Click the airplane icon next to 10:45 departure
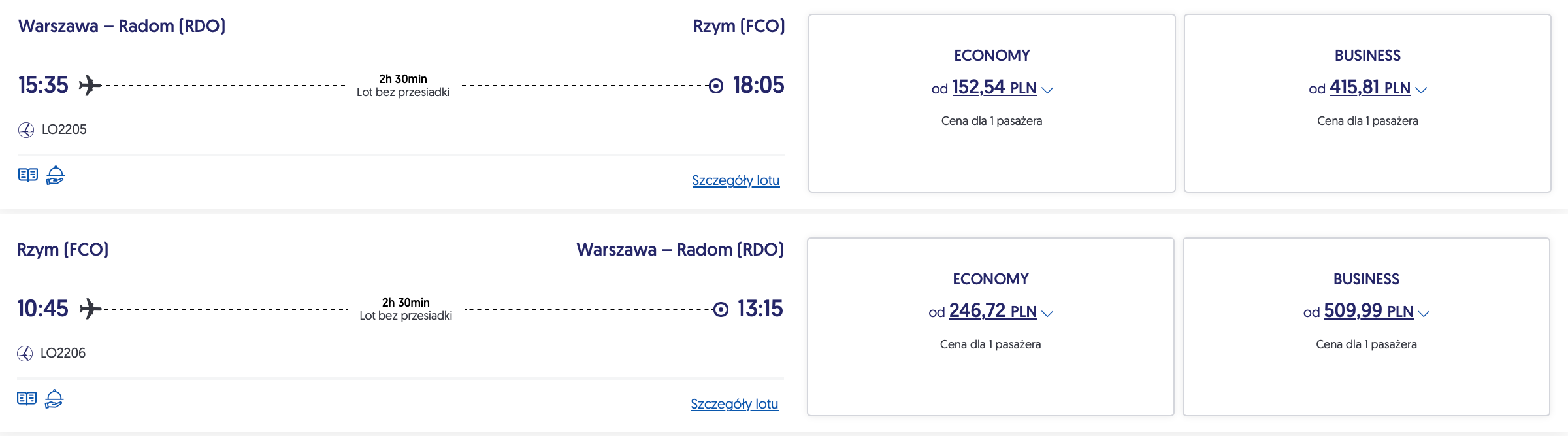Screen dimensions: 1568x436 (90, 309)
